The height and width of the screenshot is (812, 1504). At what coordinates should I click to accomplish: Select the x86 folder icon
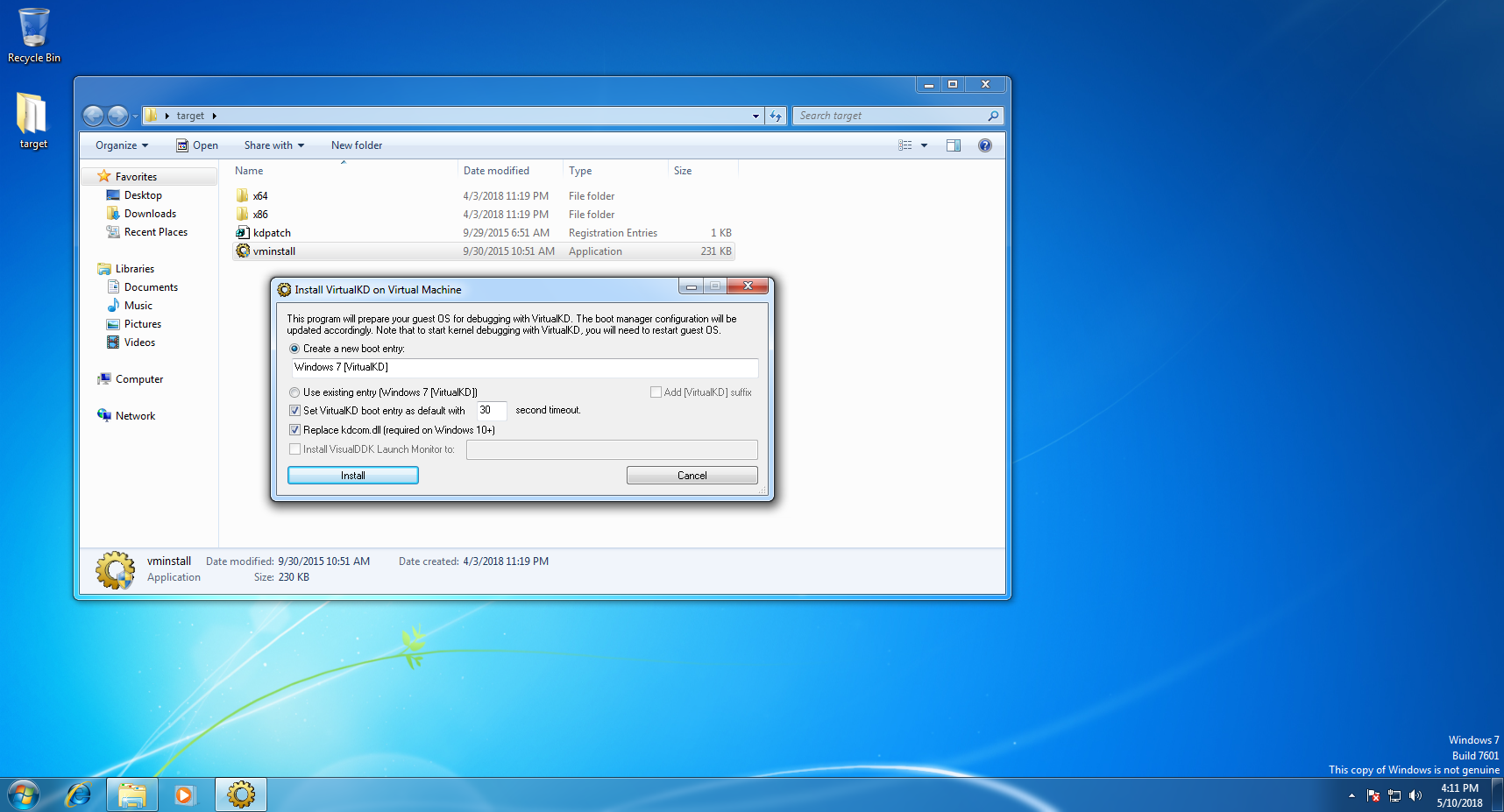[x=243, y=214]
